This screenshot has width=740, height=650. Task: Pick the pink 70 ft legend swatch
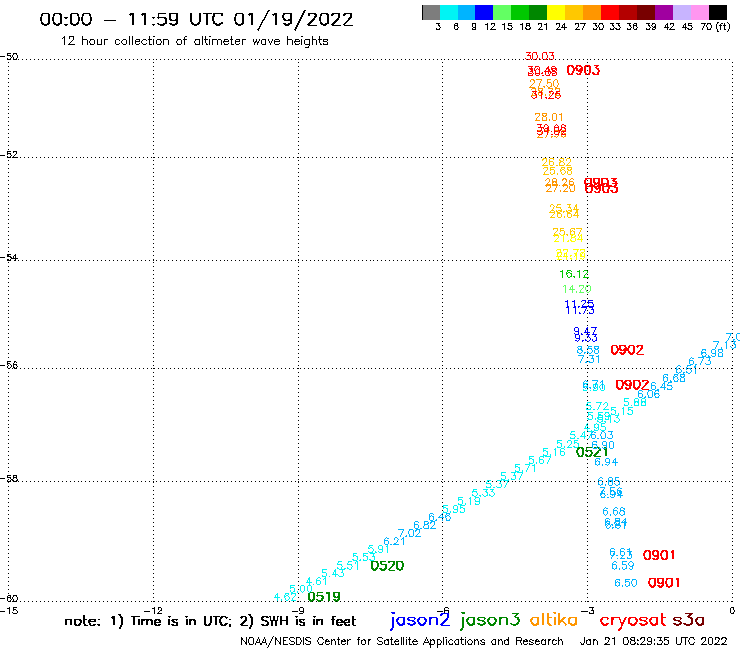tap(699, 12)
